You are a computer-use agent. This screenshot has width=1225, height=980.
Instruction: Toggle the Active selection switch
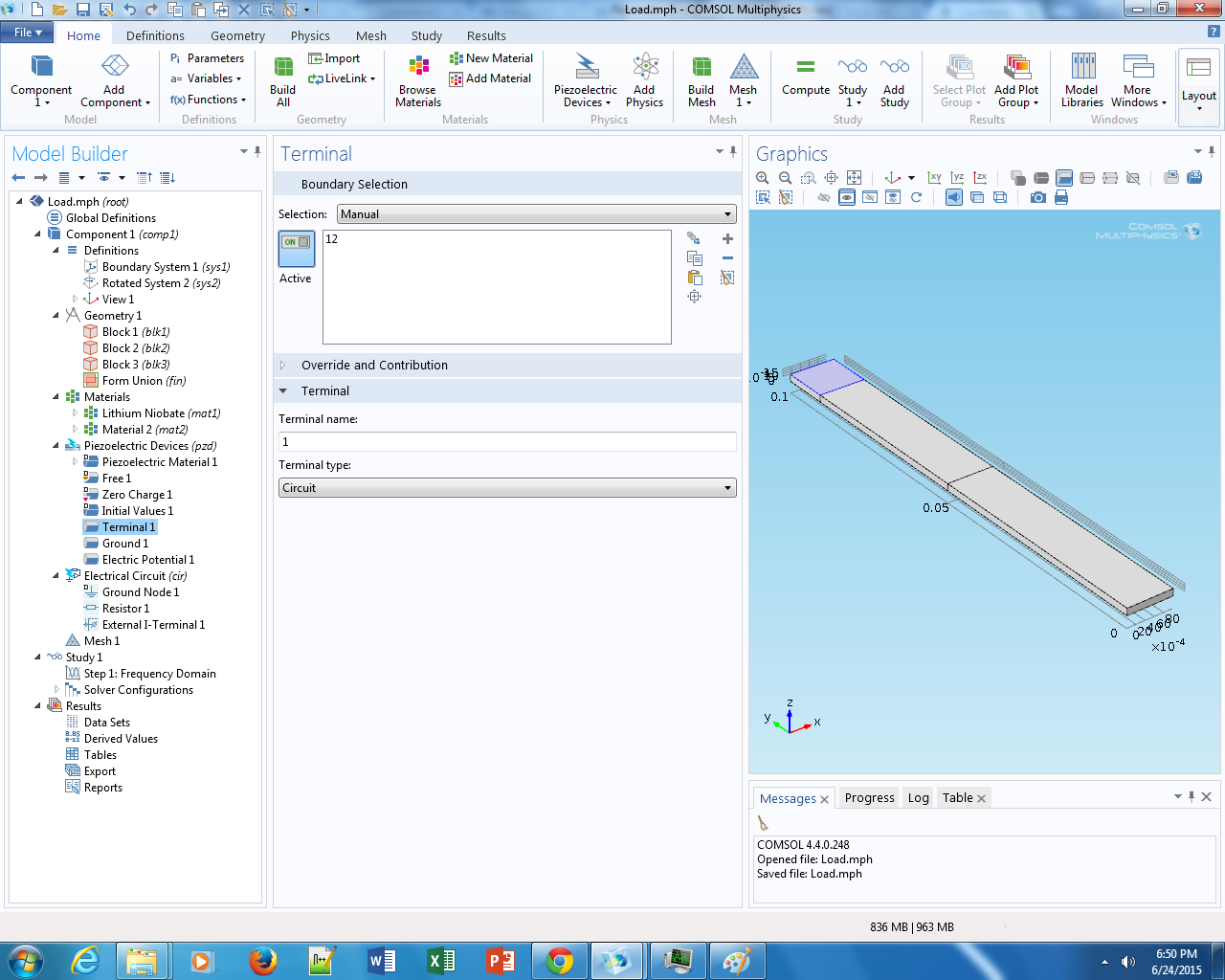click(x=296, y=248)
